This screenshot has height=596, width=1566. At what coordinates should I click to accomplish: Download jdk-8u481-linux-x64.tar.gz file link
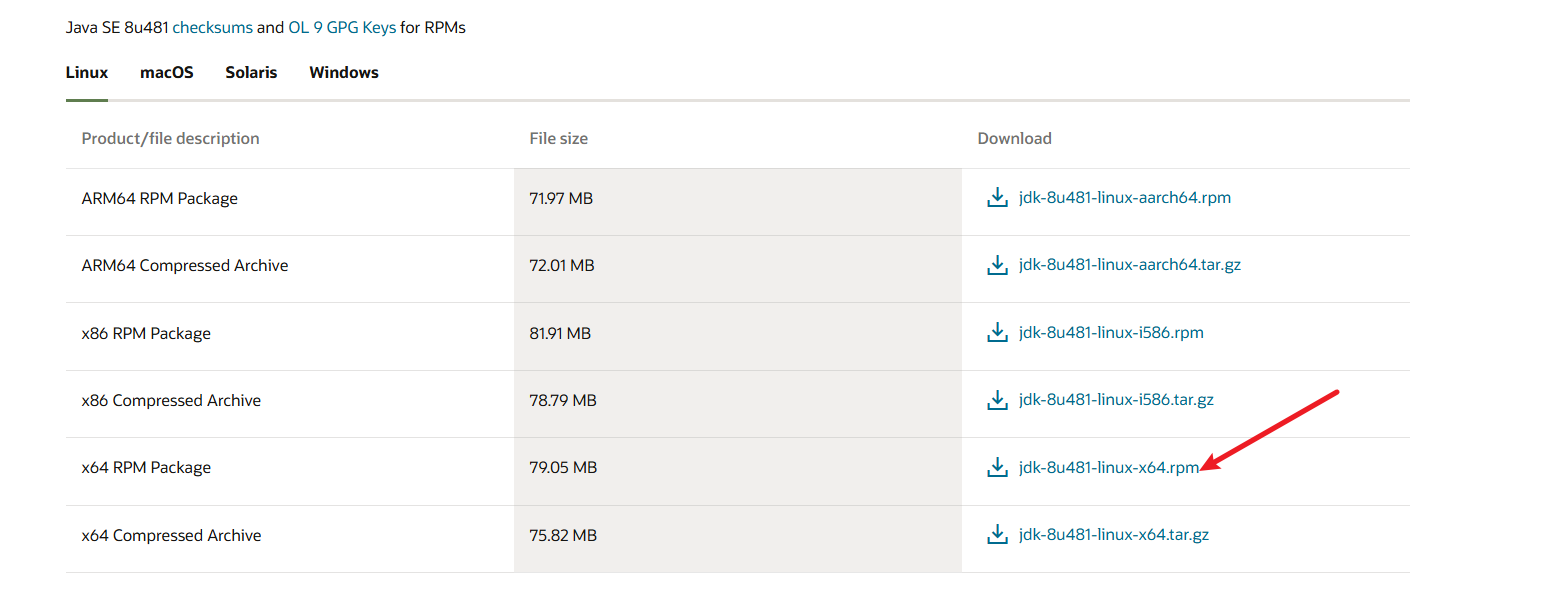[1113, 535]
